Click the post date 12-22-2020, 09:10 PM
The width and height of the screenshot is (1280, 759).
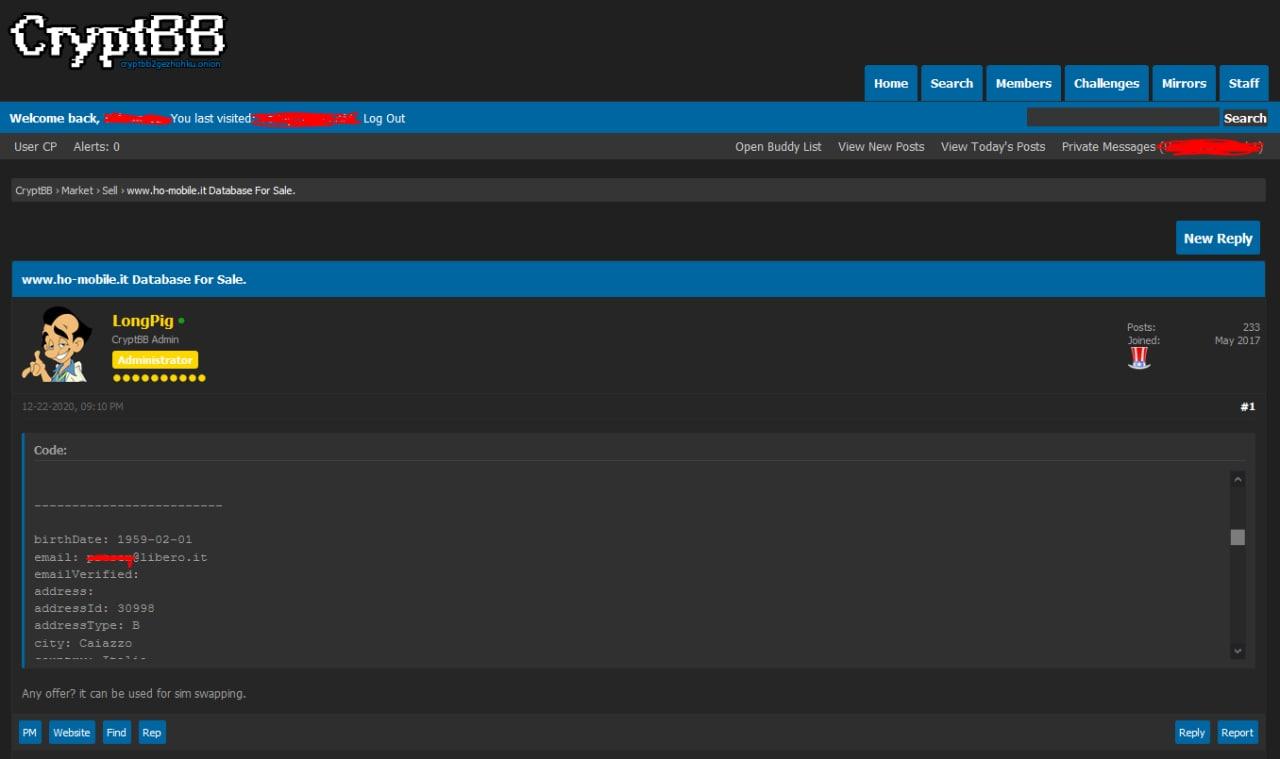pos(73,407)
